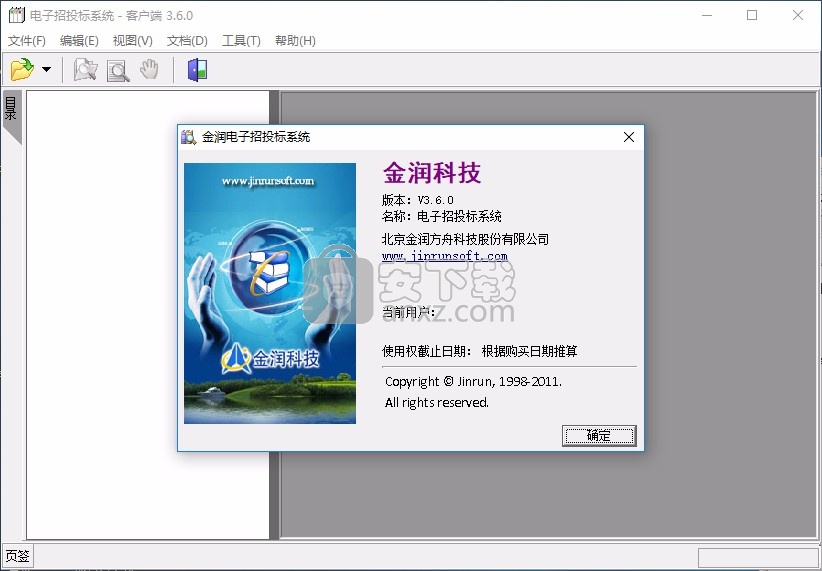Click the print preview magnifier icon
This screenshot has width=822, height=571.
[x=85, y=70]
